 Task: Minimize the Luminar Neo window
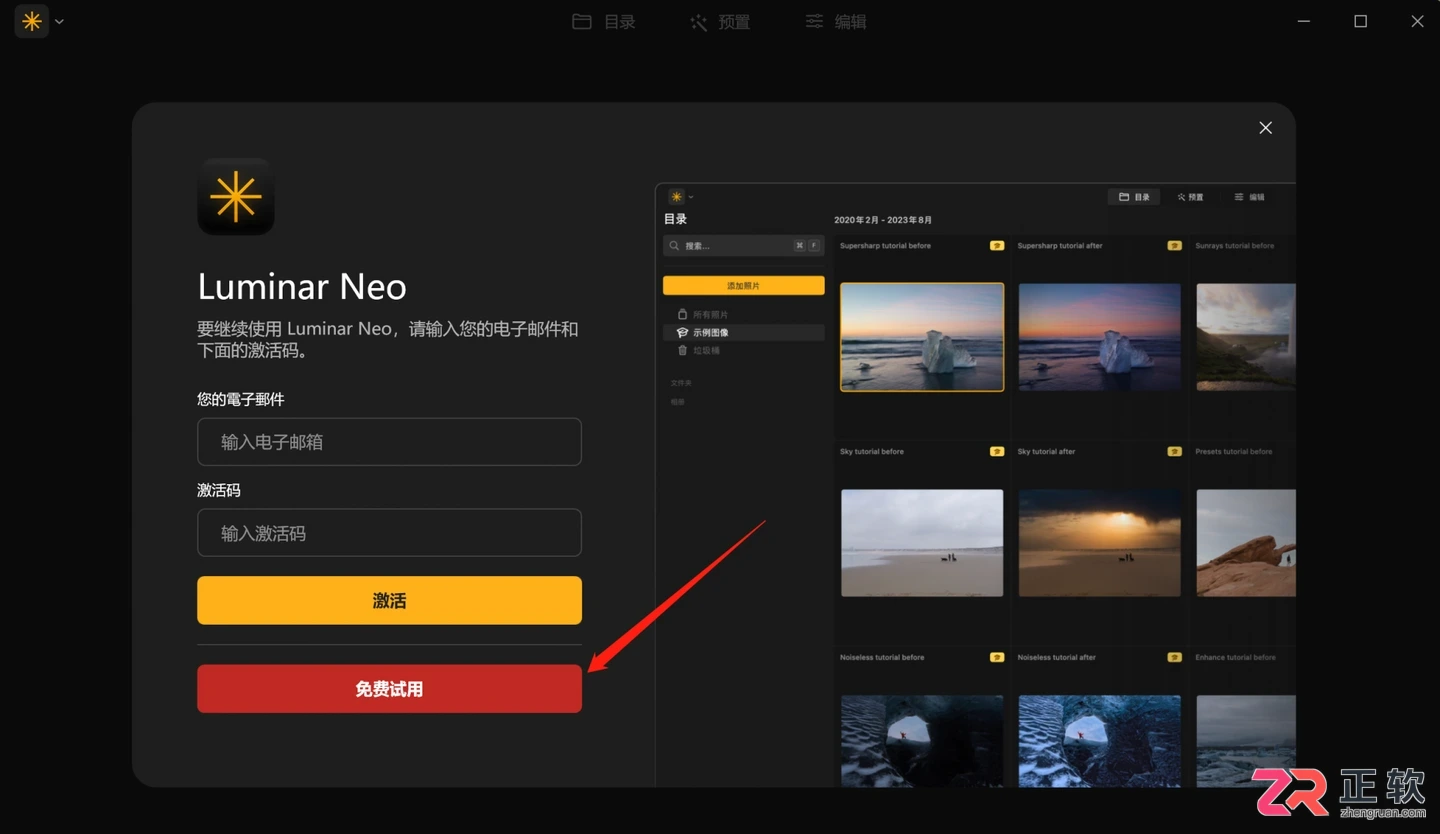(1304, 22)
